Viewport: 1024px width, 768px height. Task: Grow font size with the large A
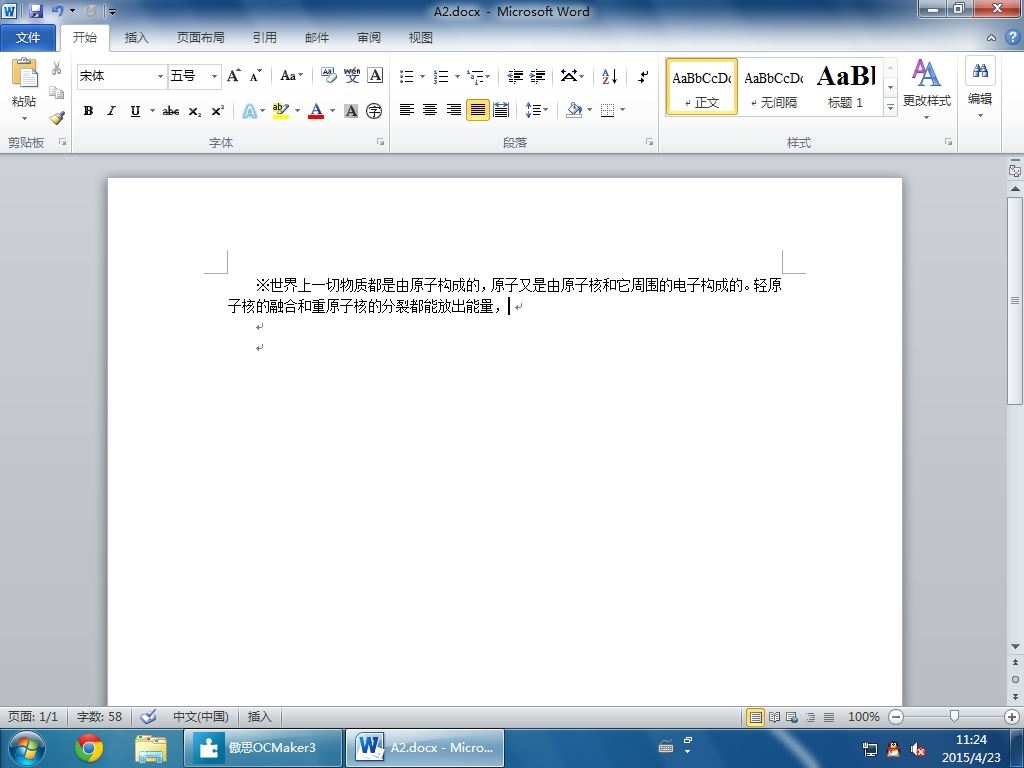point(234,76)
